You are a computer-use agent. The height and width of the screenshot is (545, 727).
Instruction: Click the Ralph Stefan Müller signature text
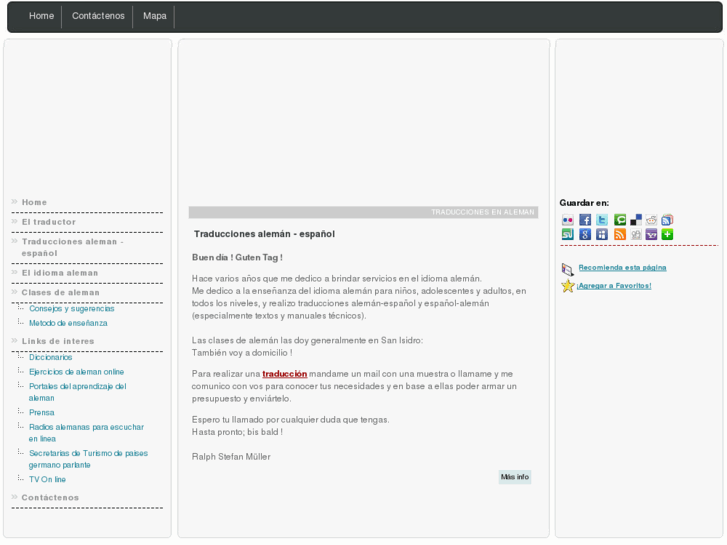[x=231, y=457]
